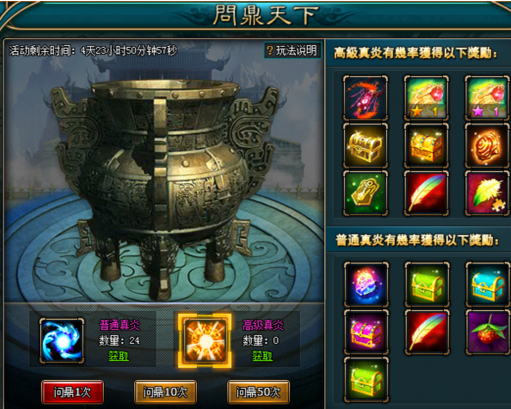This screenshot has width=511, height=409.
Task: Click the rainbow feather in the lower reward list
Action: point(427,332)
